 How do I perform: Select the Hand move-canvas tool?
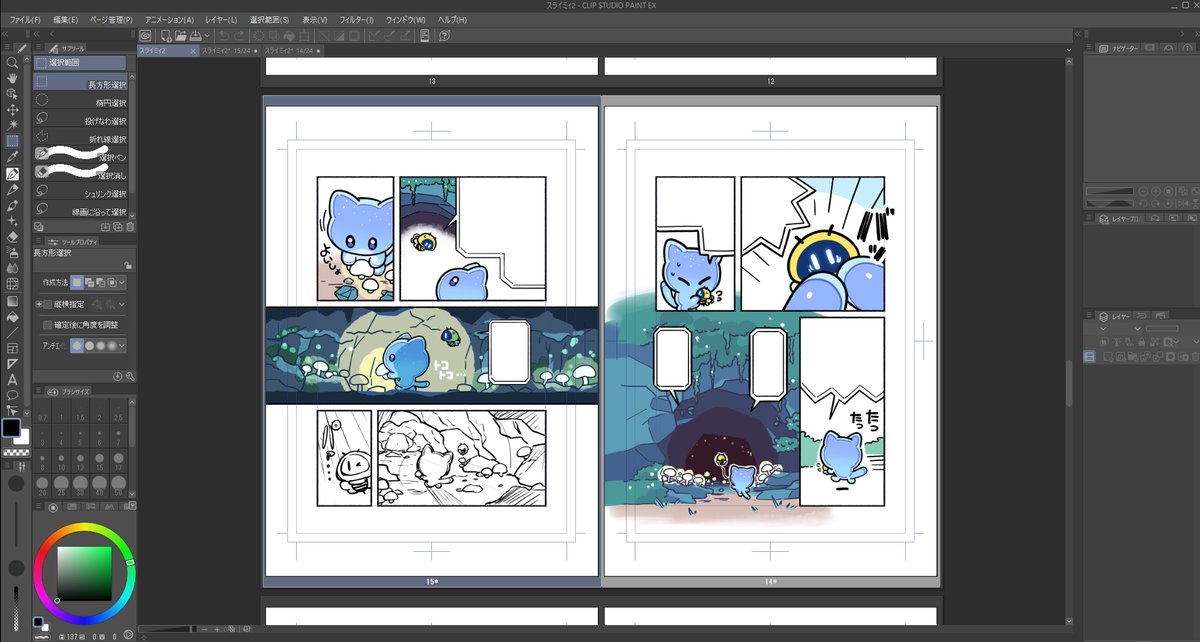tap(13, 78)
